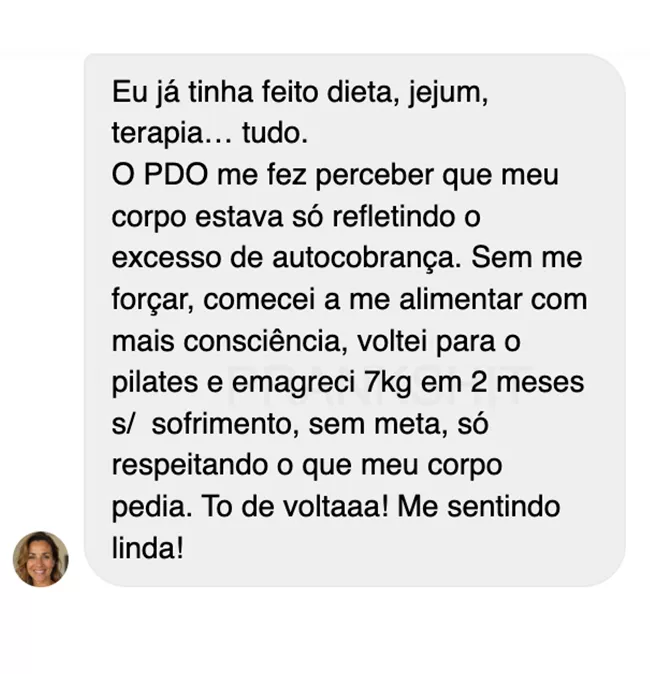Click the word "refletindo" in the bubble
The width and height of the screenshot is (650, 674).
click(x=393, y=216)
